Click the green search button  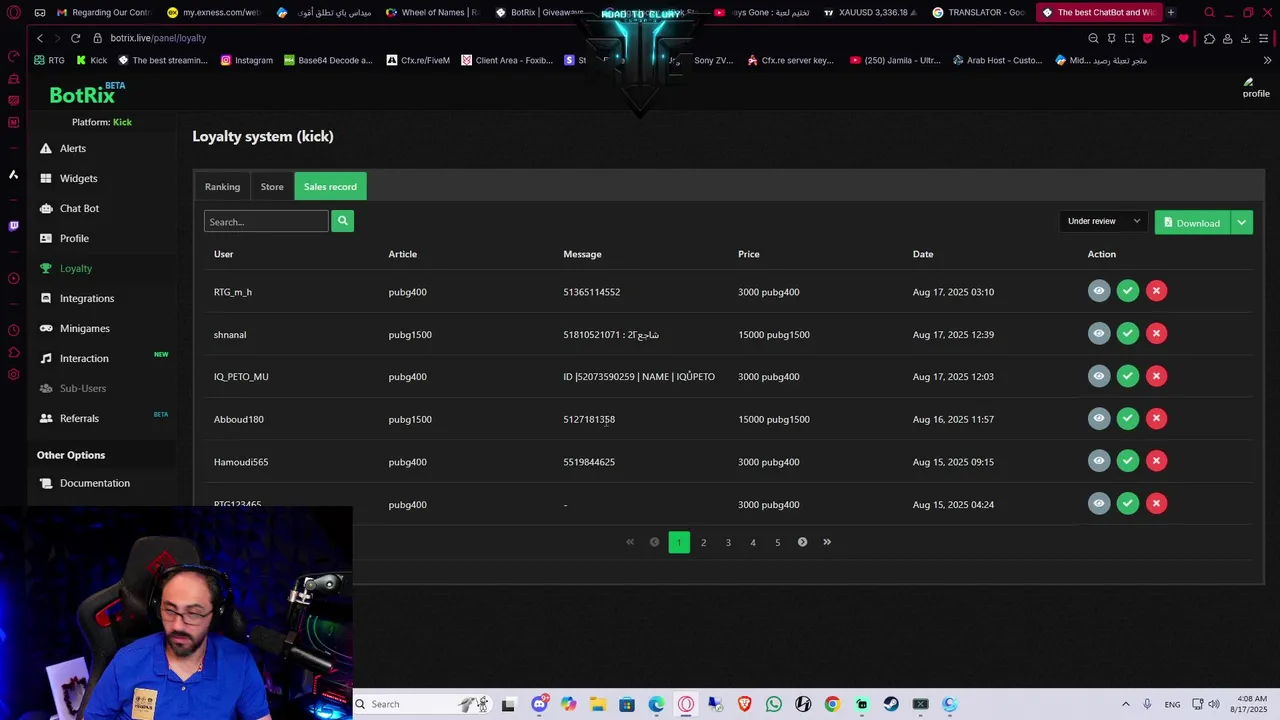342,221
